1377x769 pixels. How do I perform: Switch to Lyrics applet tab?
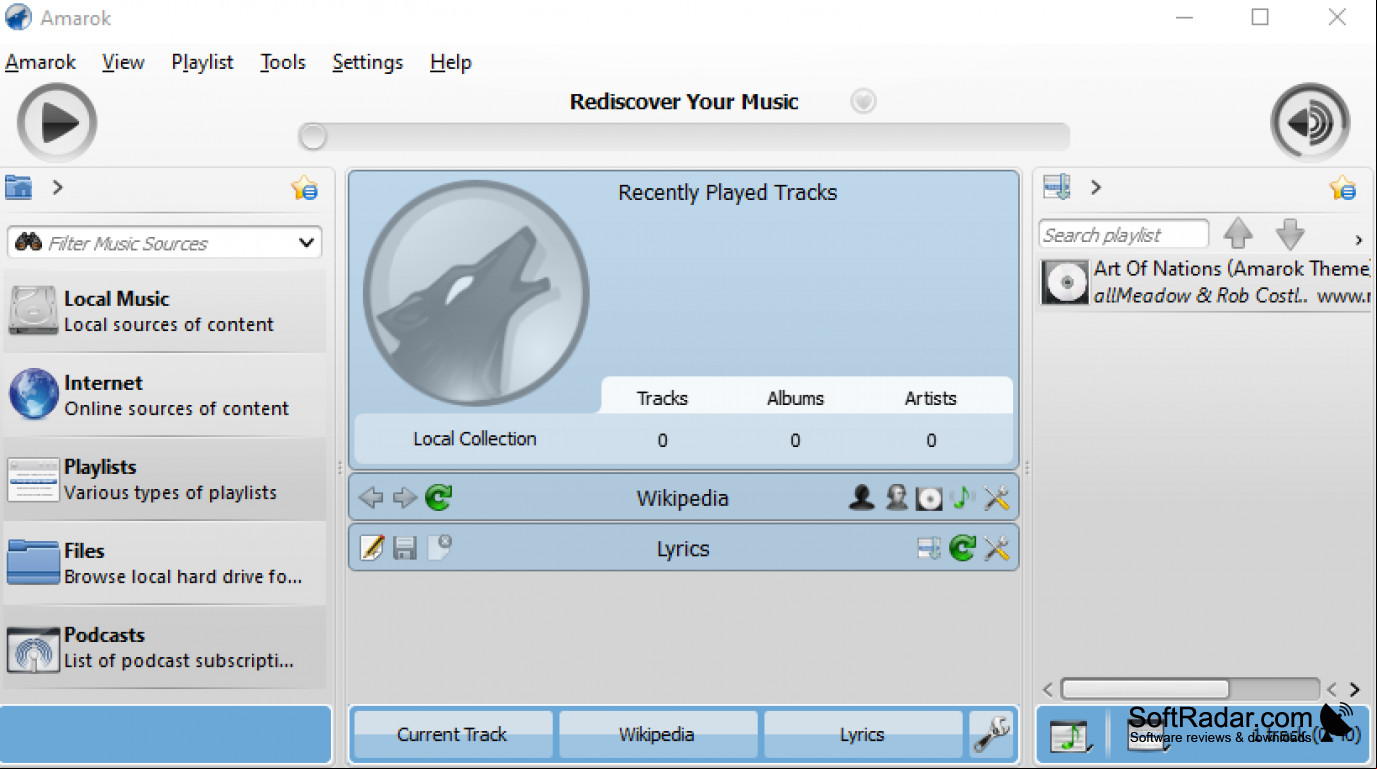862,734
